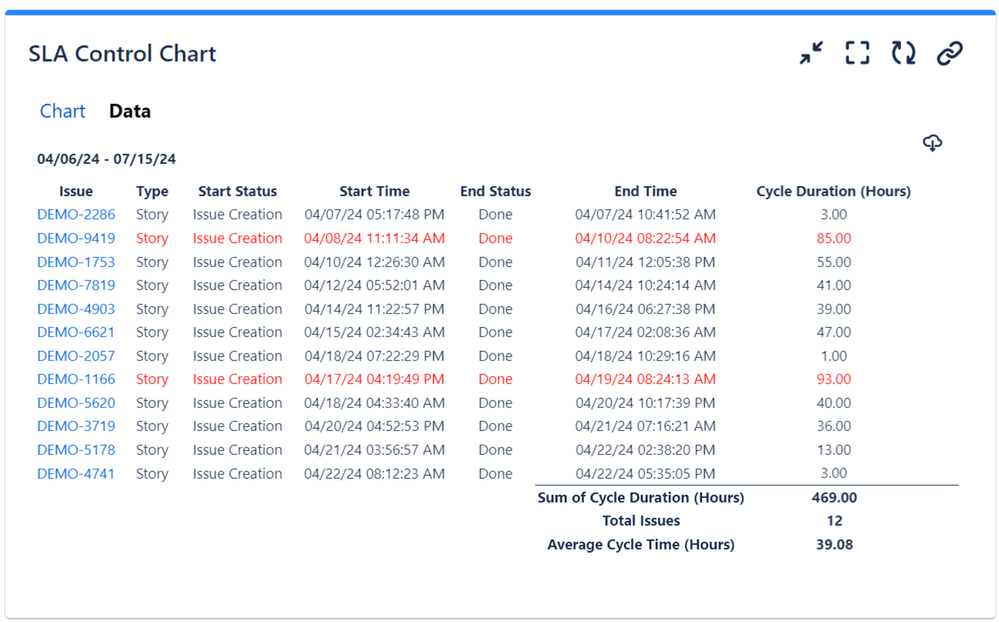Click the Total Issues label

click(x=641, y=521)
